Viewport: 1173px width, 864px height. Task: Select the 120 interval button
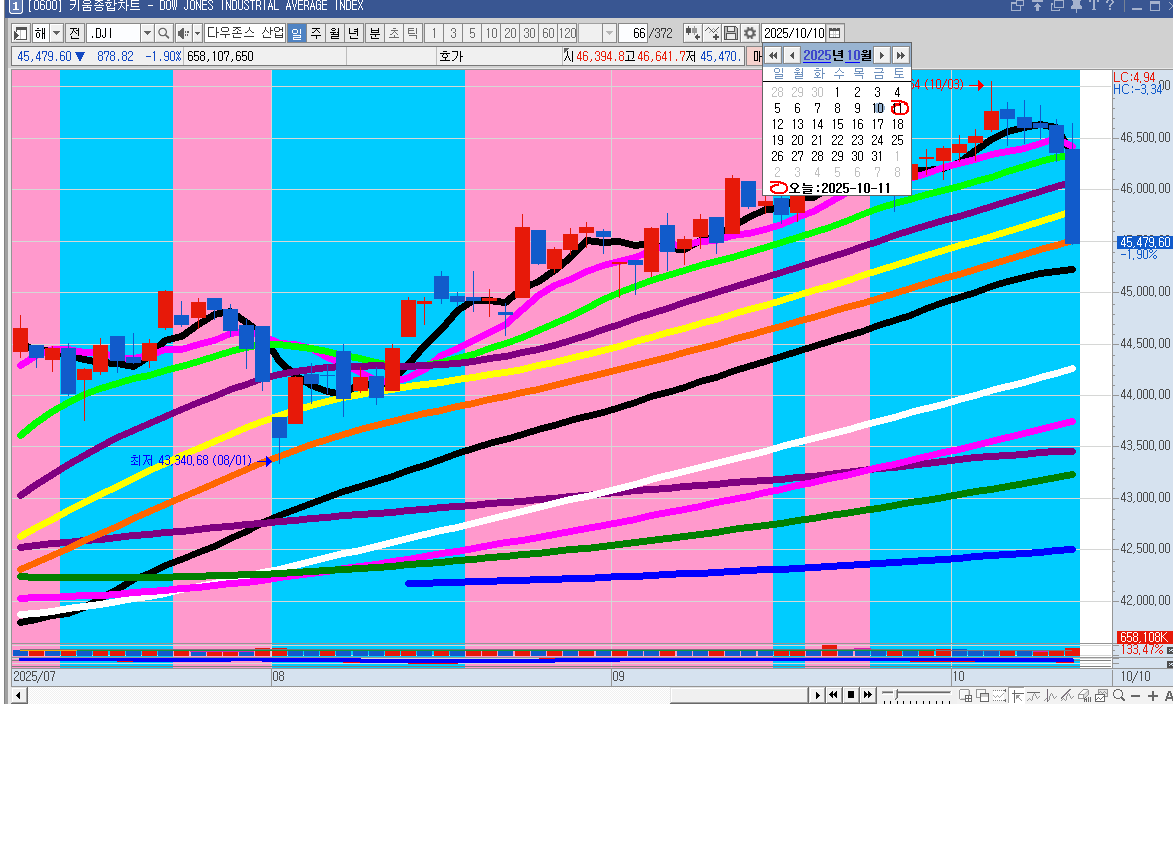[x=568, y=34]
